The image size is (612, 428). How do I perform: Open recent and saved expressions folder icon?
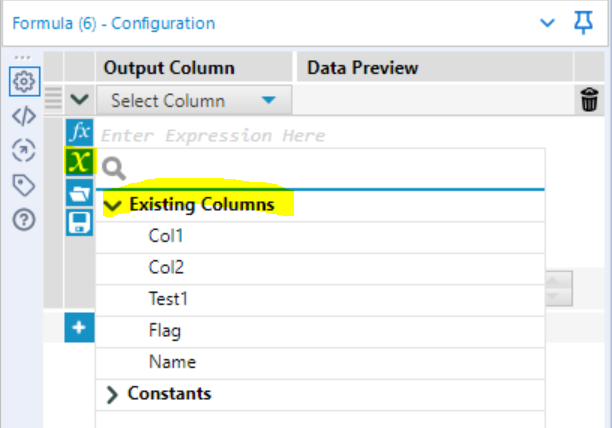click(x=79, y=193)
